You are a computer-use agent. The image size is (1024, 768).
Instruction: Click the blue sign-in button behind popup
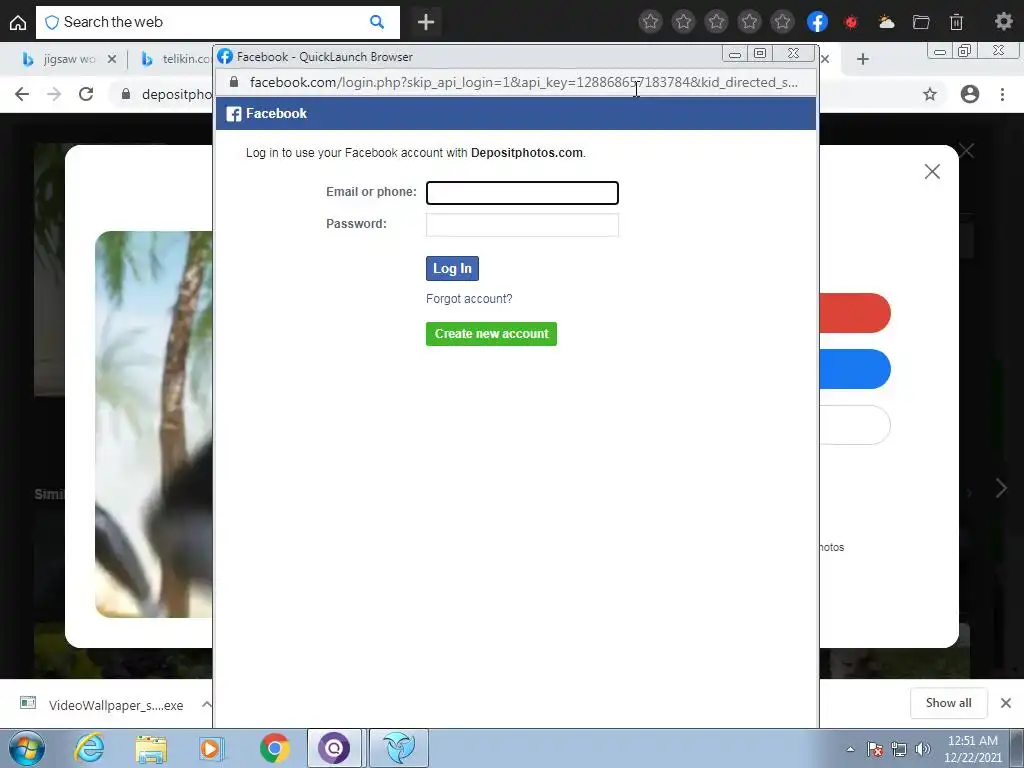point(855,369)
